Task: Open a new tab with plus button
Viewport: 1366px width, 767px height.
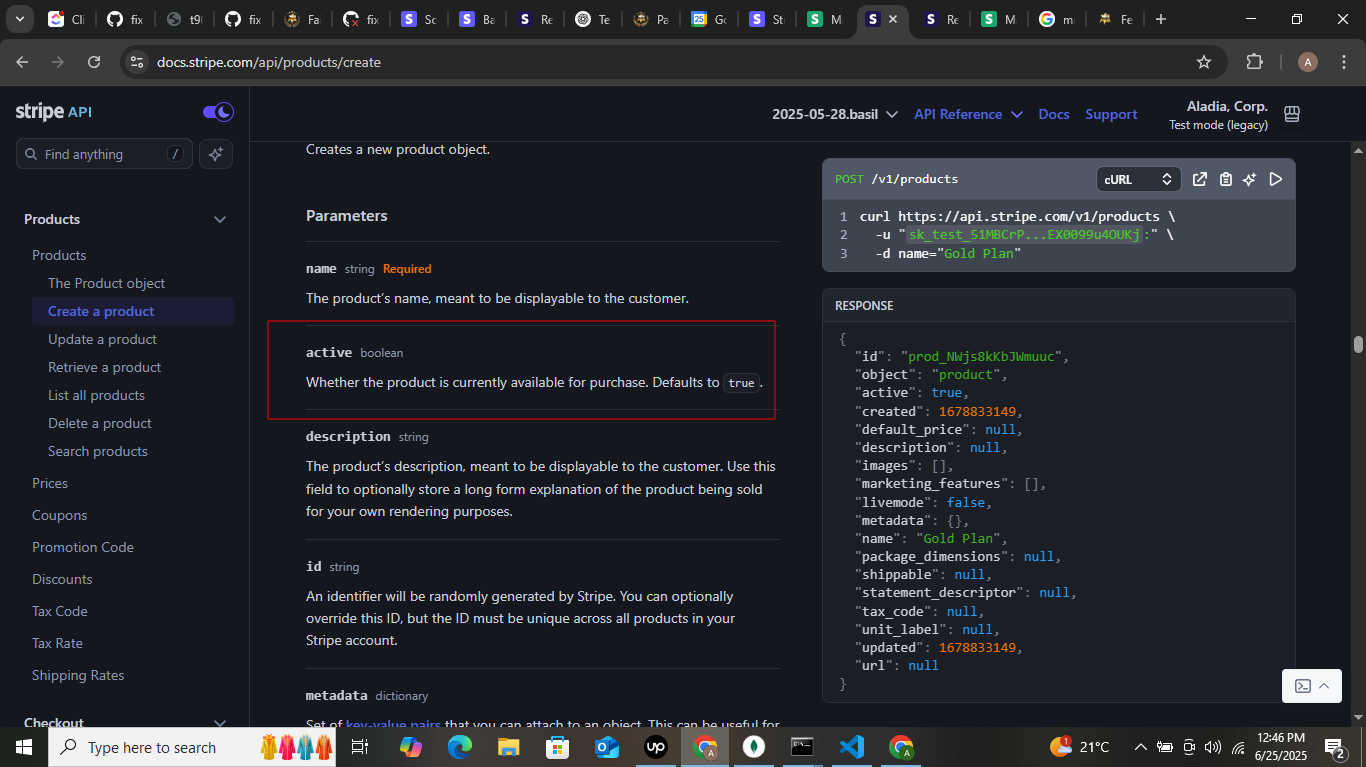Action: tap(1160, 19)
